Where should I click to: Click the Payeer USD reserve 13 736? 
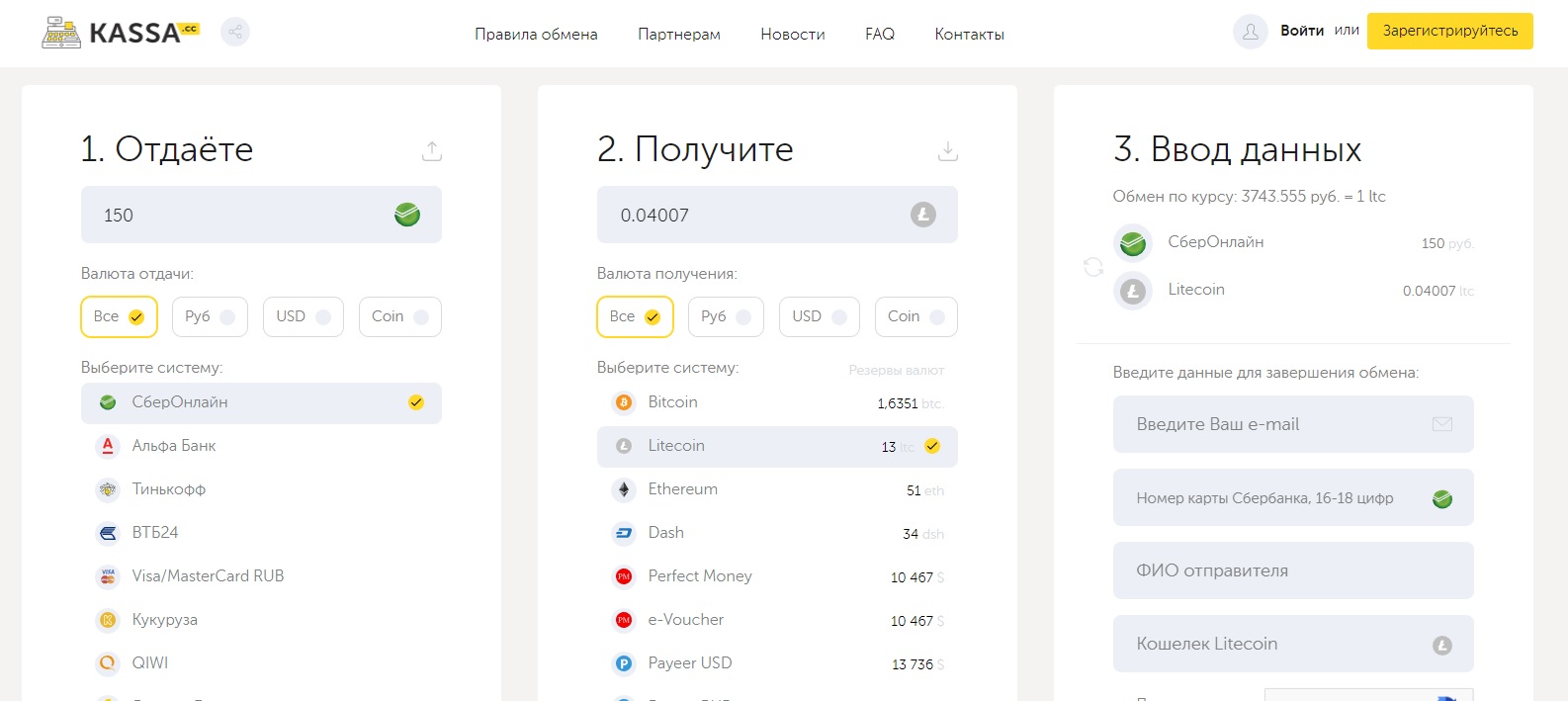pos(913,664)
